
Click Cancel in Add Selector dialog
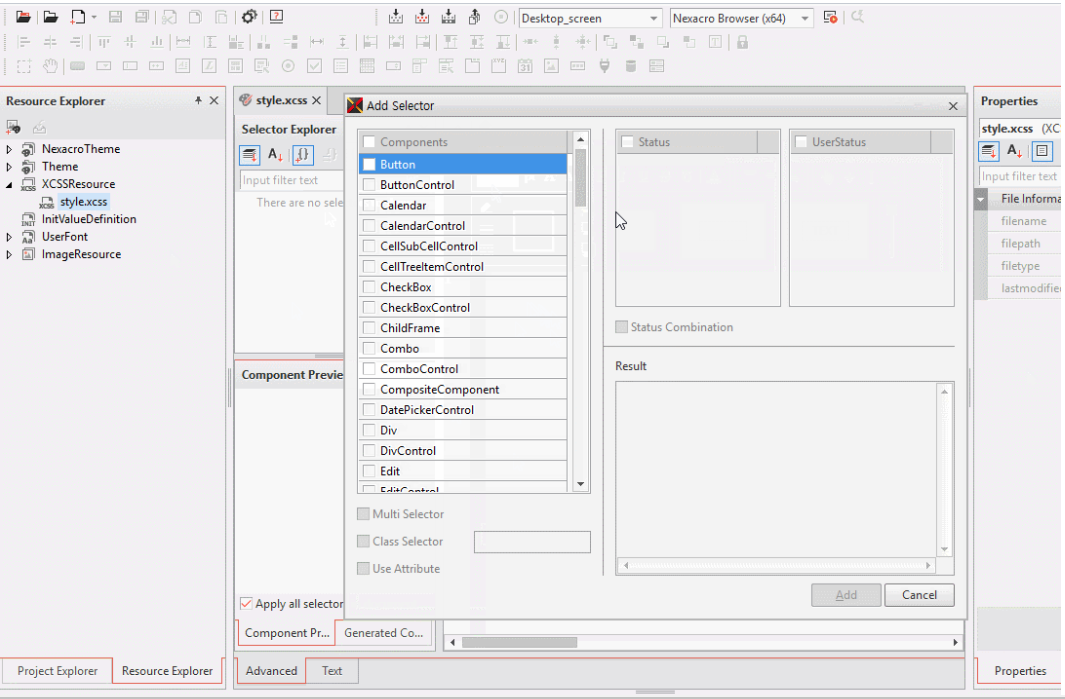(x=919, y=595)
